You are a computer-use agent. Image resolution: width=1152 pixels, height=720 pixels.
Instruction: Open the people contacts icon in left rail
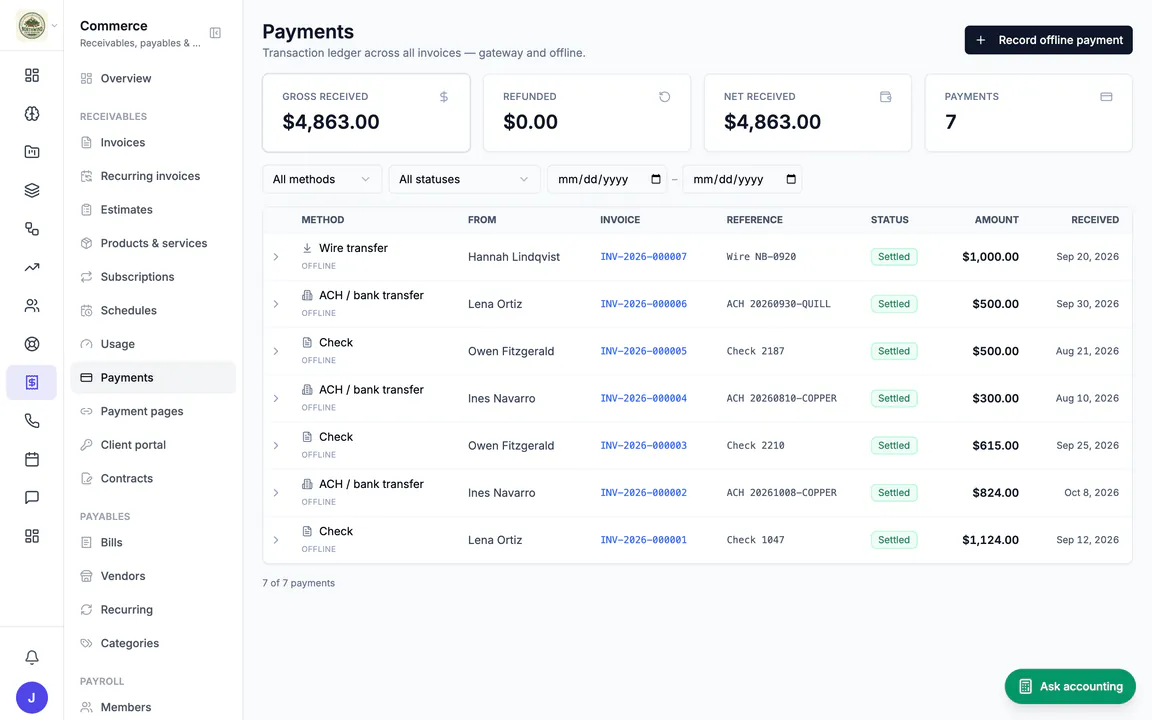coord(32,306)
